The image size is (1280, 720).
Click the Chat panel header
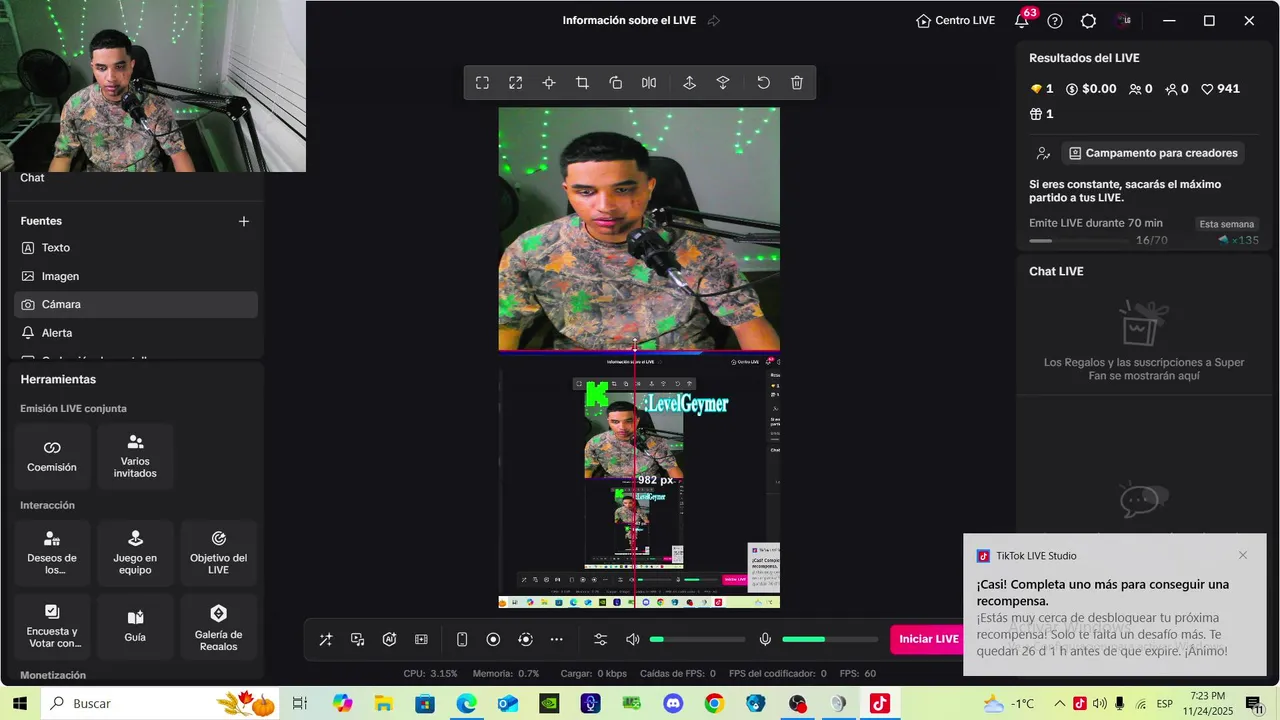point(33,178)
